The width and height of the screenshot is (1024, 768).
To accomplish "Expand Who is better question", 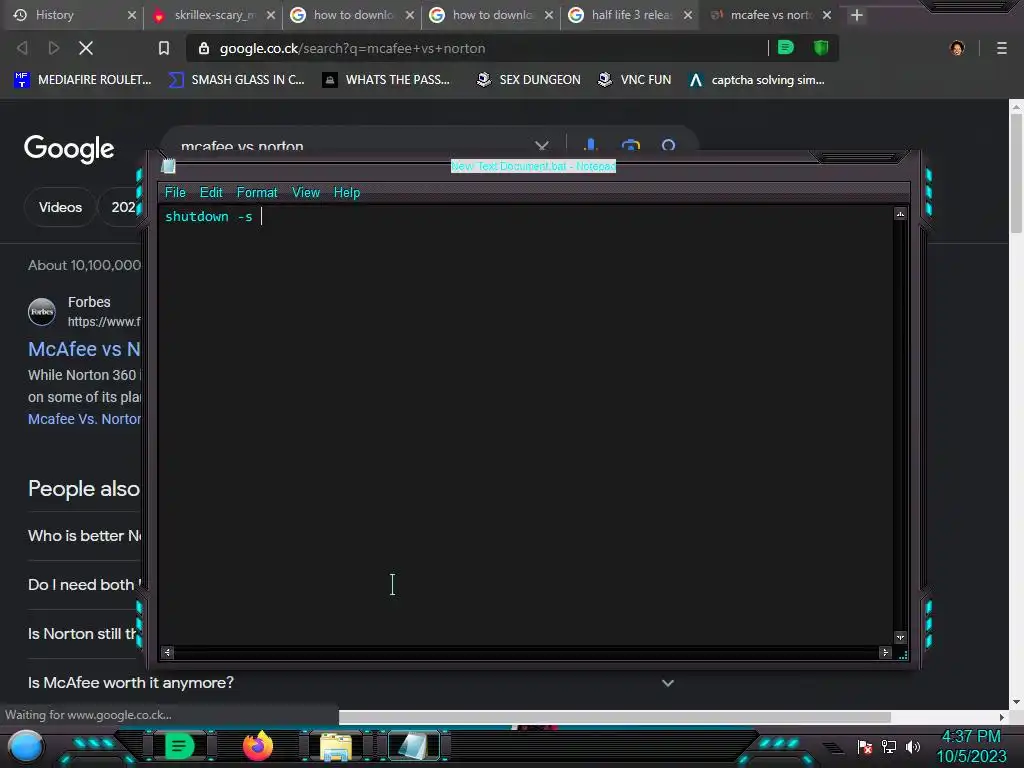I will 84,536.
